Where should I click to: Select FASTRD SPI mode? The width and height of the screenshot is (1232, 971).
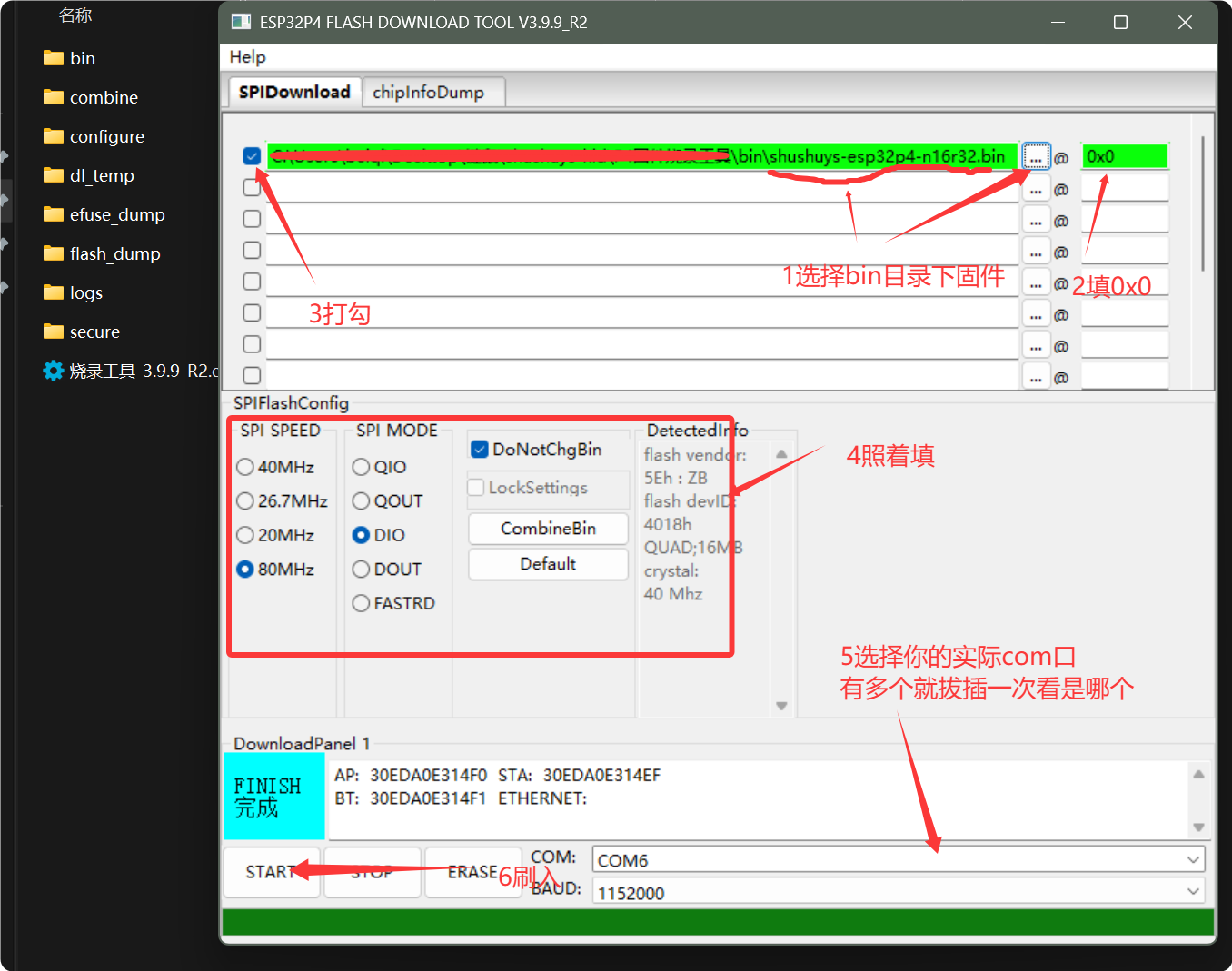tap(362, 603)
